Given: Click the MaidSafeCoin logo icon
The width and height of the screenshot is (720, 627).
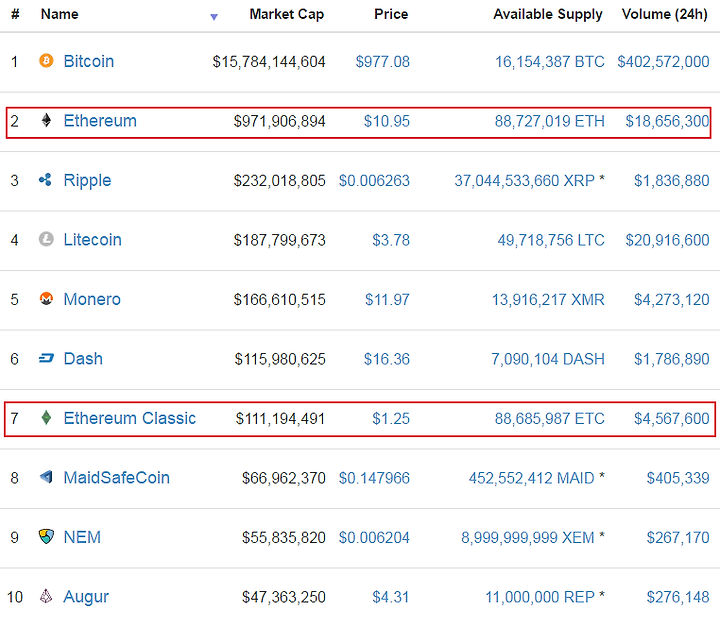Looking at the screenshot, I should point(46,477).
